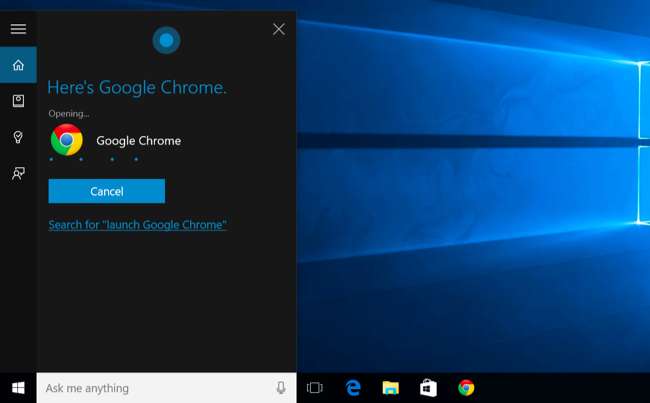Open Task View on the taskbar

315,388
